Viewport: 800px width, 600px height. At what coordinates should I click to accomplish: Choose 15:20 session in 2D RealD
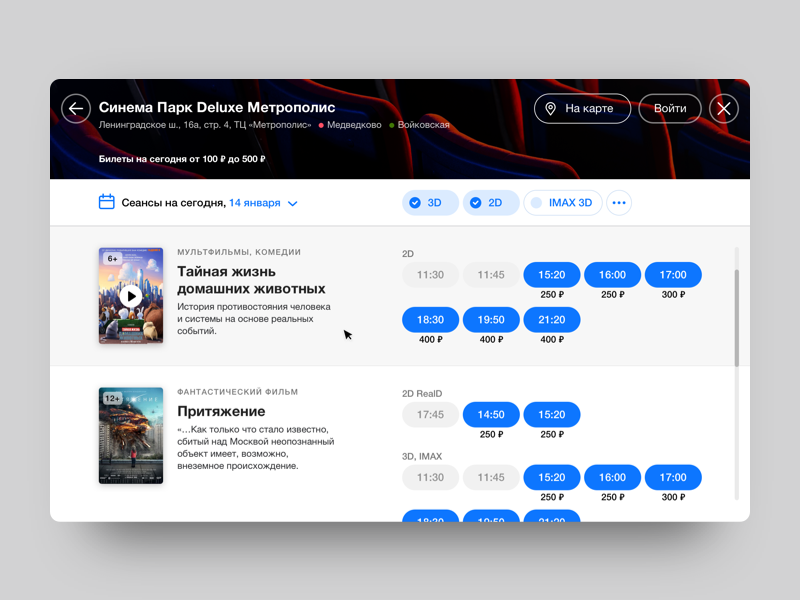[x=552, y=415]
